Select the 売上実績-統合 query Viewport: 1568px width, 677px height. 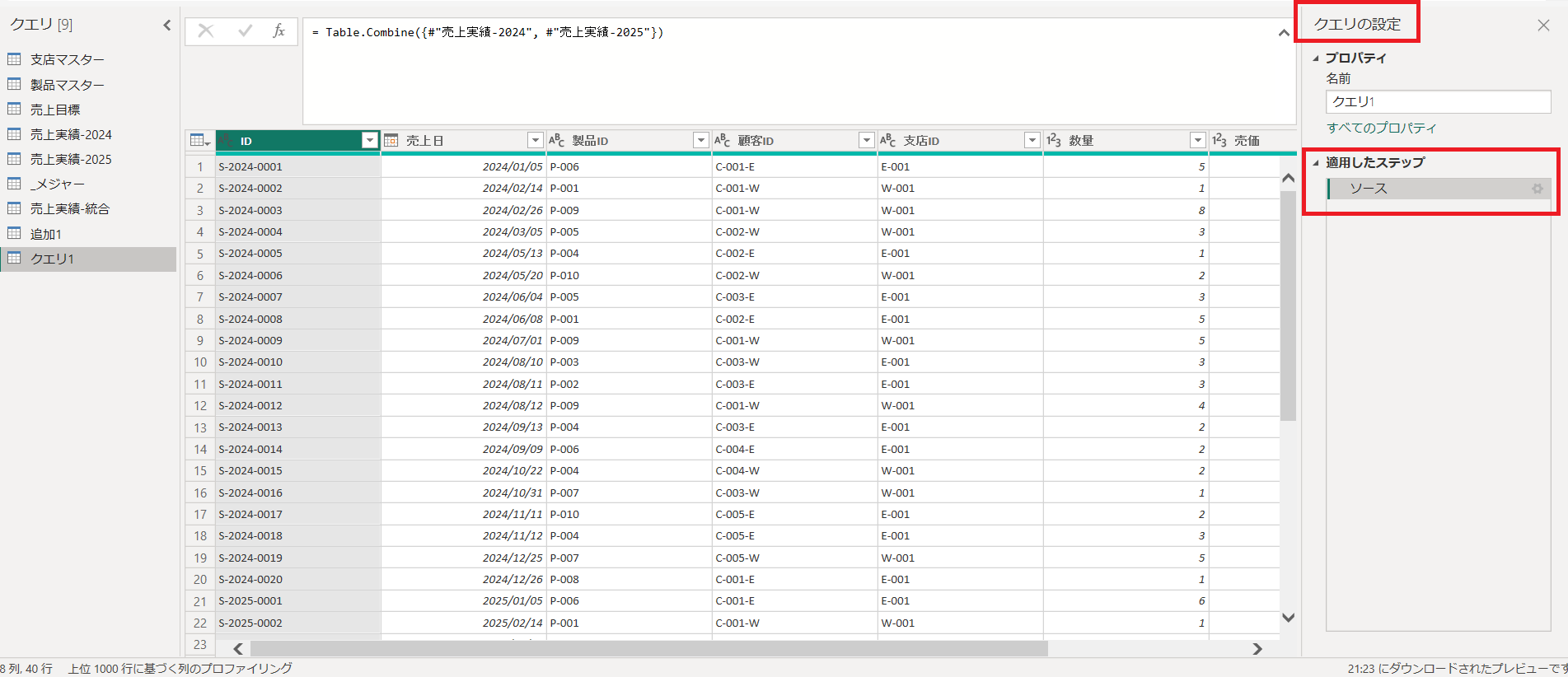coord(69,208)
